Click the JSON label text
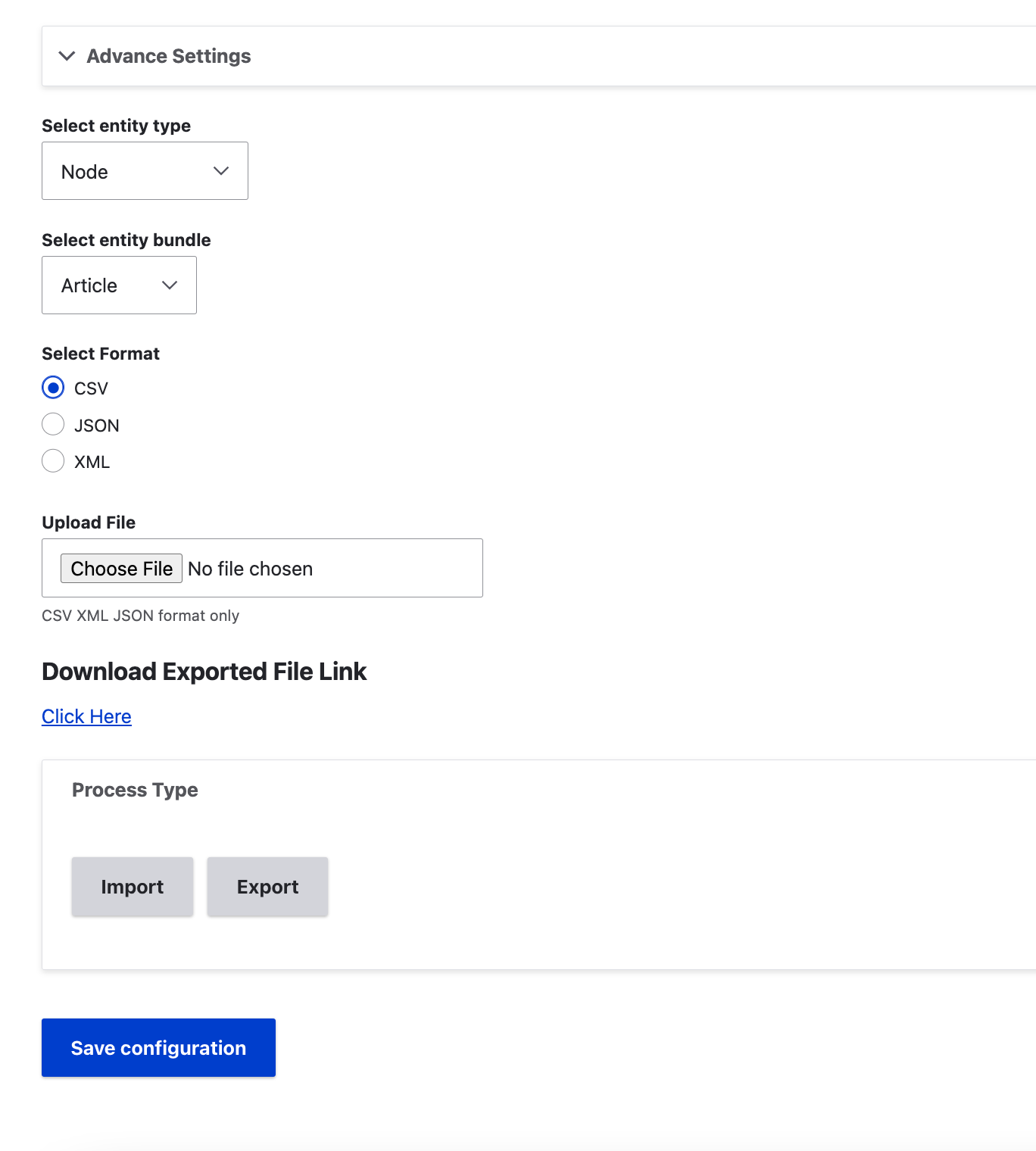 [97, 426]
